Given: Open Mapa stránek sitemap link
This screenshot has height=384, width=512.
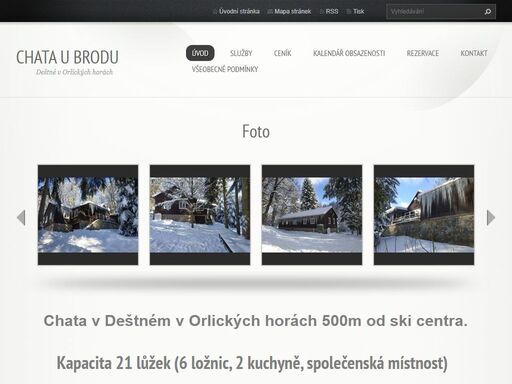Looking at the screenshot, I should pyautogui.click(x=293, y=11).
